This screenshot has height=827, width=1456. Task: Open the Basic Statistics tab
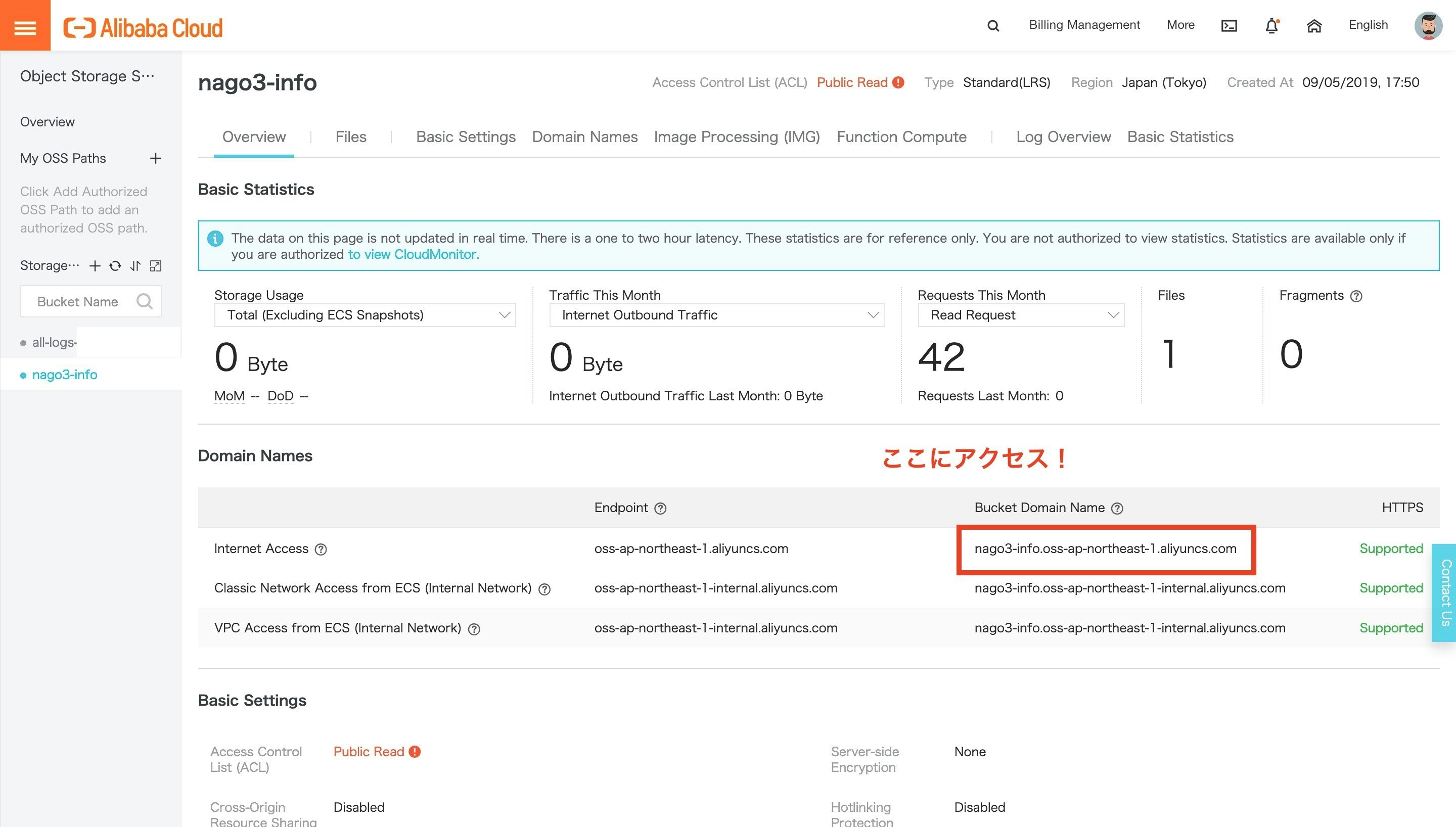(1180, 137)
